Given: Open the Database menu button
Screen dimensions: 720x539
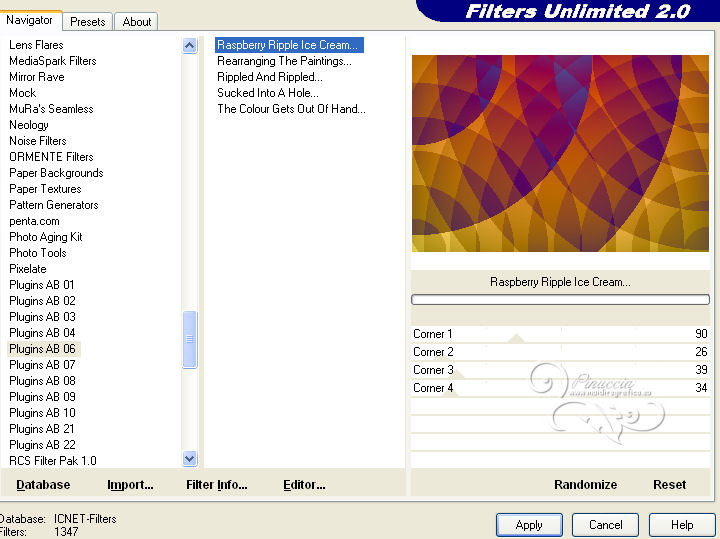Looking at the screenshot, I should pyautogui.click(x=43, y=485).
